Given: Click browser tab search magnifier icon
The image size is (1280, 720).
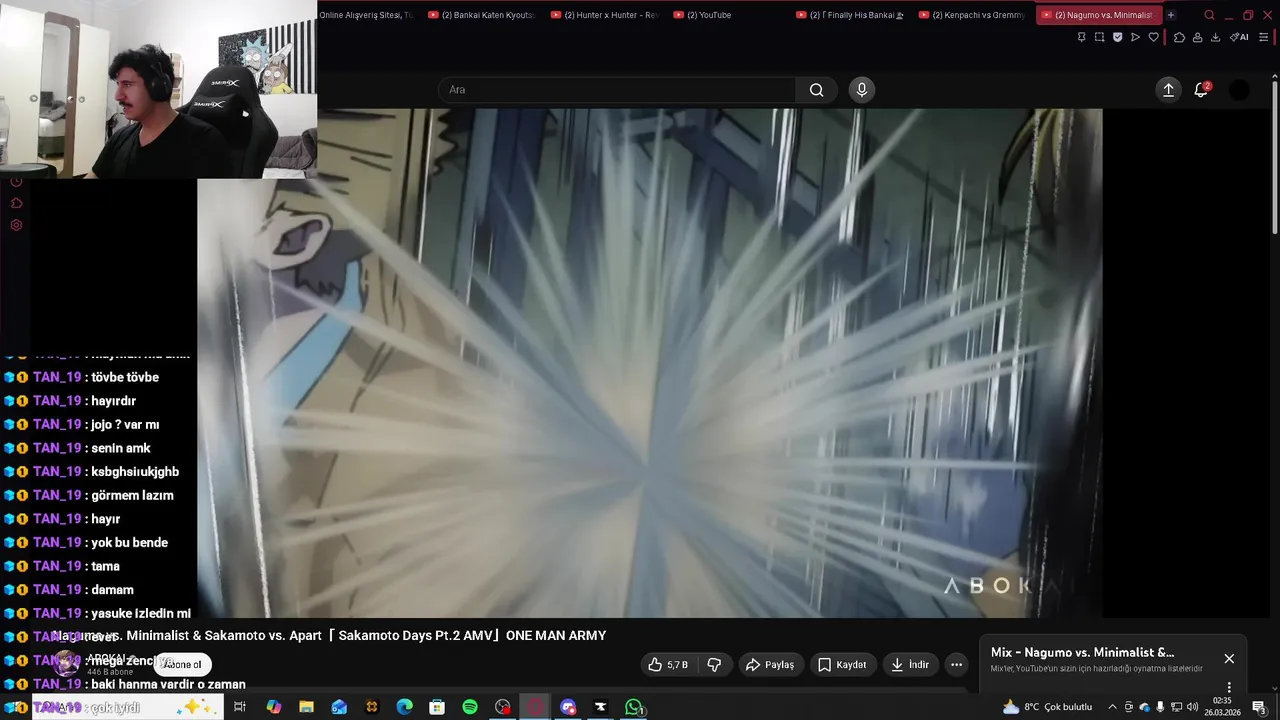Looking at the screenshot, I should 1209,15.
